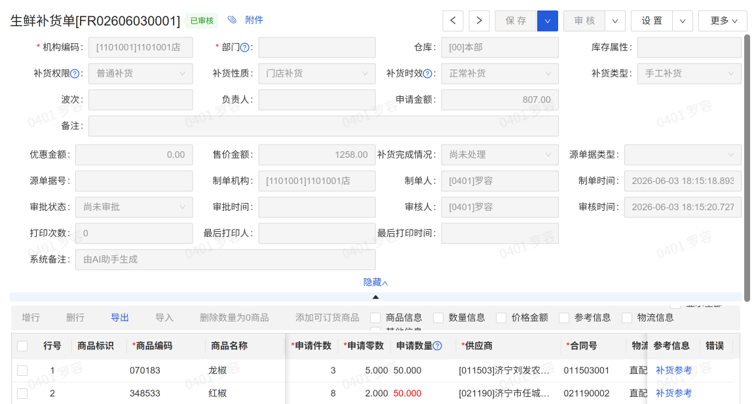Image resolution: width=756 pixels, height=404 pixels.
Task: Click the 设置 button
Action: (652, 21)
